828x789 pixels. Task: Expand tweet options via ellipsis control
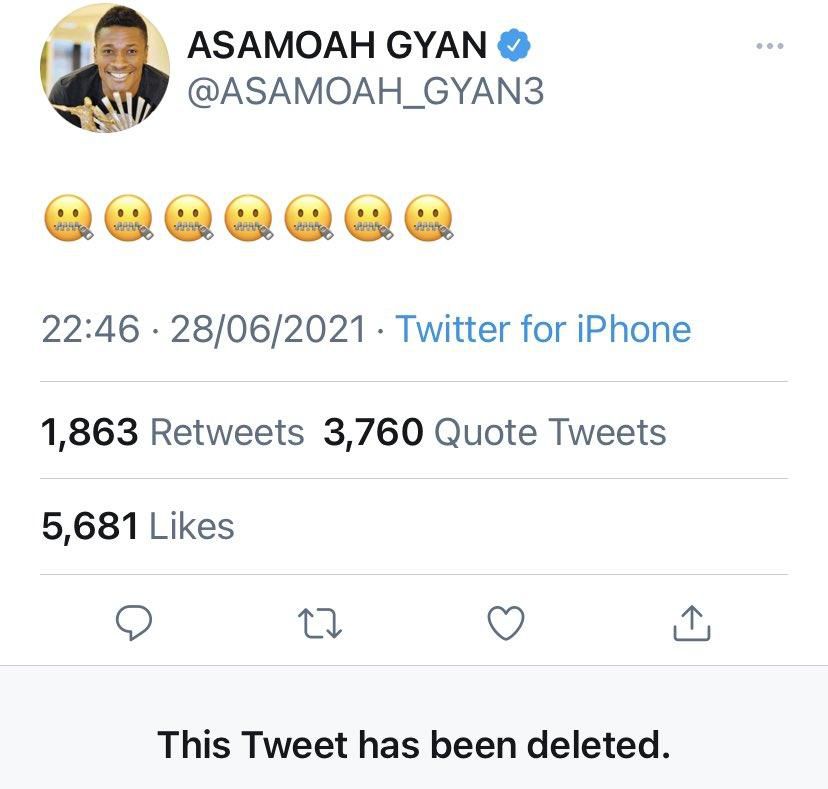point(769,41)
